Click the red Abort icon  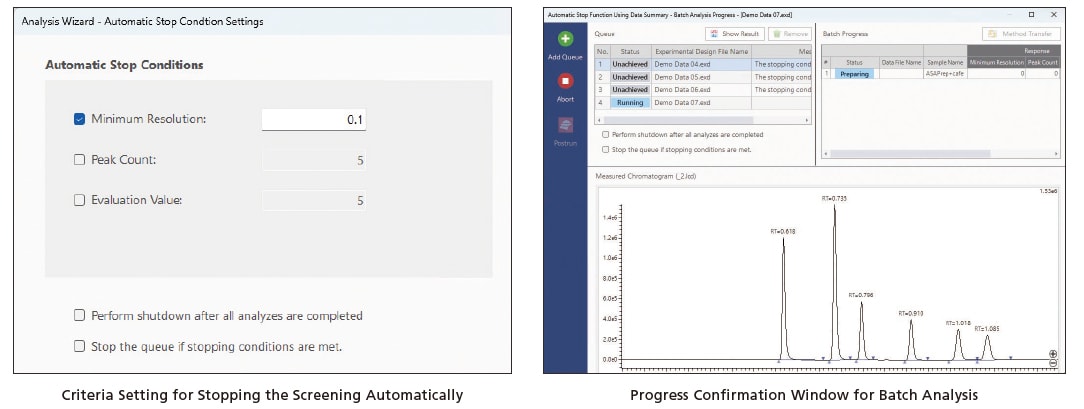566,82
